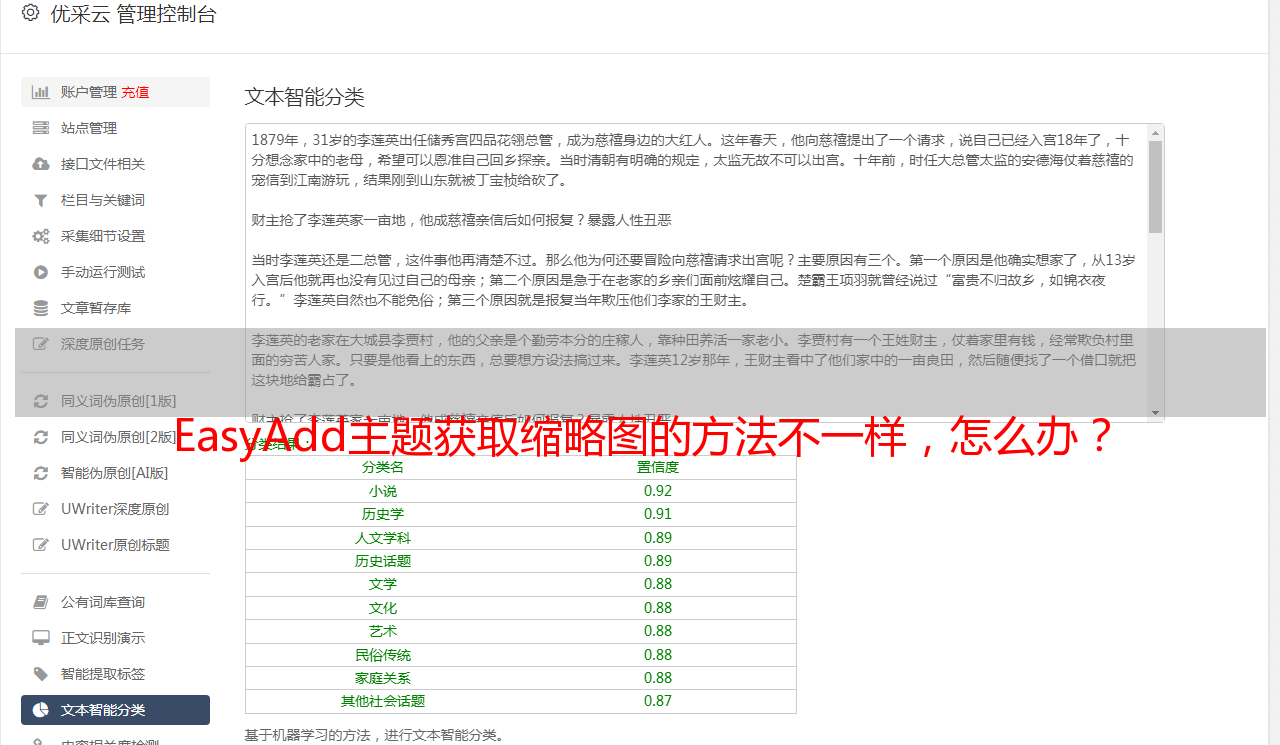Click the 0.92 confidence value
The image size is (1280, 745).
[658, 491]
